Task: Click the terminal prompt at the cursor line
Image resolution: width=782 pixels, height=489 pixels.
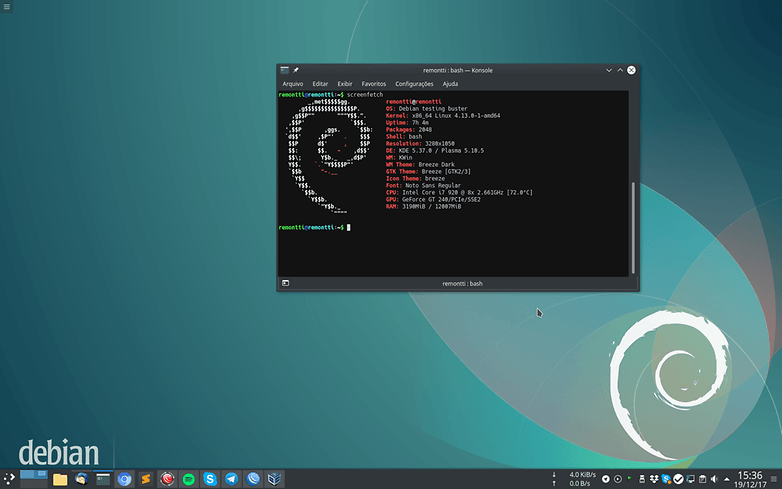Action: 315,227
